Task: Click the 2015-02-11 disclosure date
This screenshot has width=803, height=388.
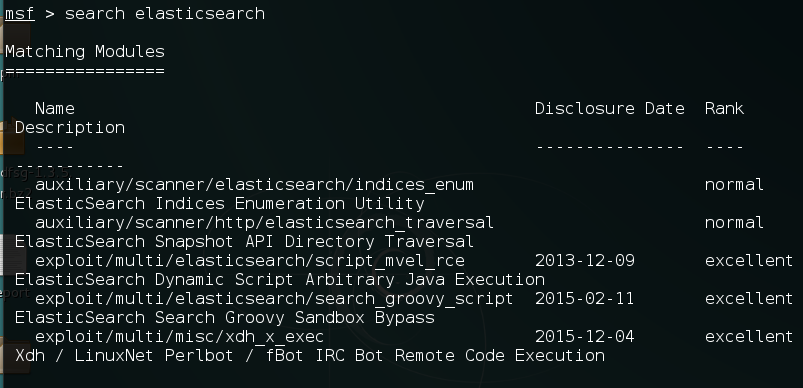Action: (585, 298)
